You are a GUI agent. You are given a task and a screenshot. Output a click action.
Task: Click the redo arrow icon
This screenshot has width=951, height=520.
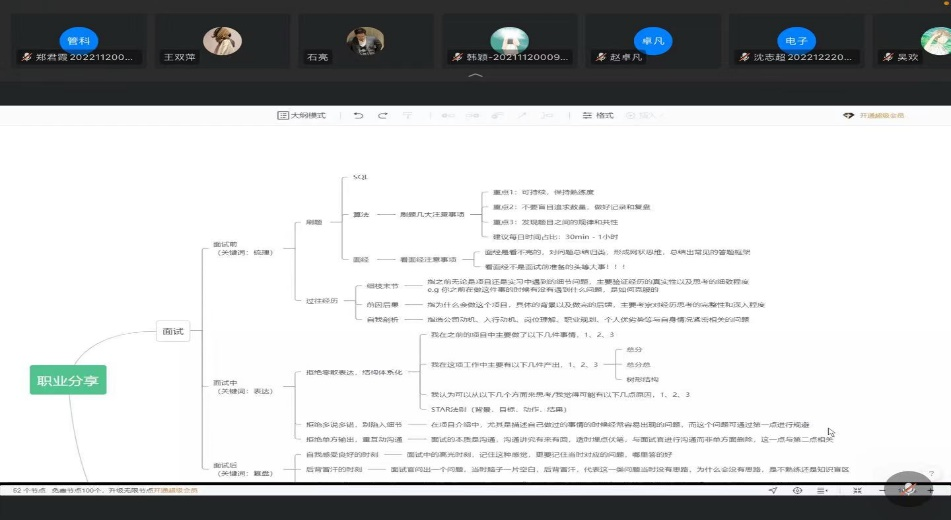pyautogui.click(x=383, y=116)
